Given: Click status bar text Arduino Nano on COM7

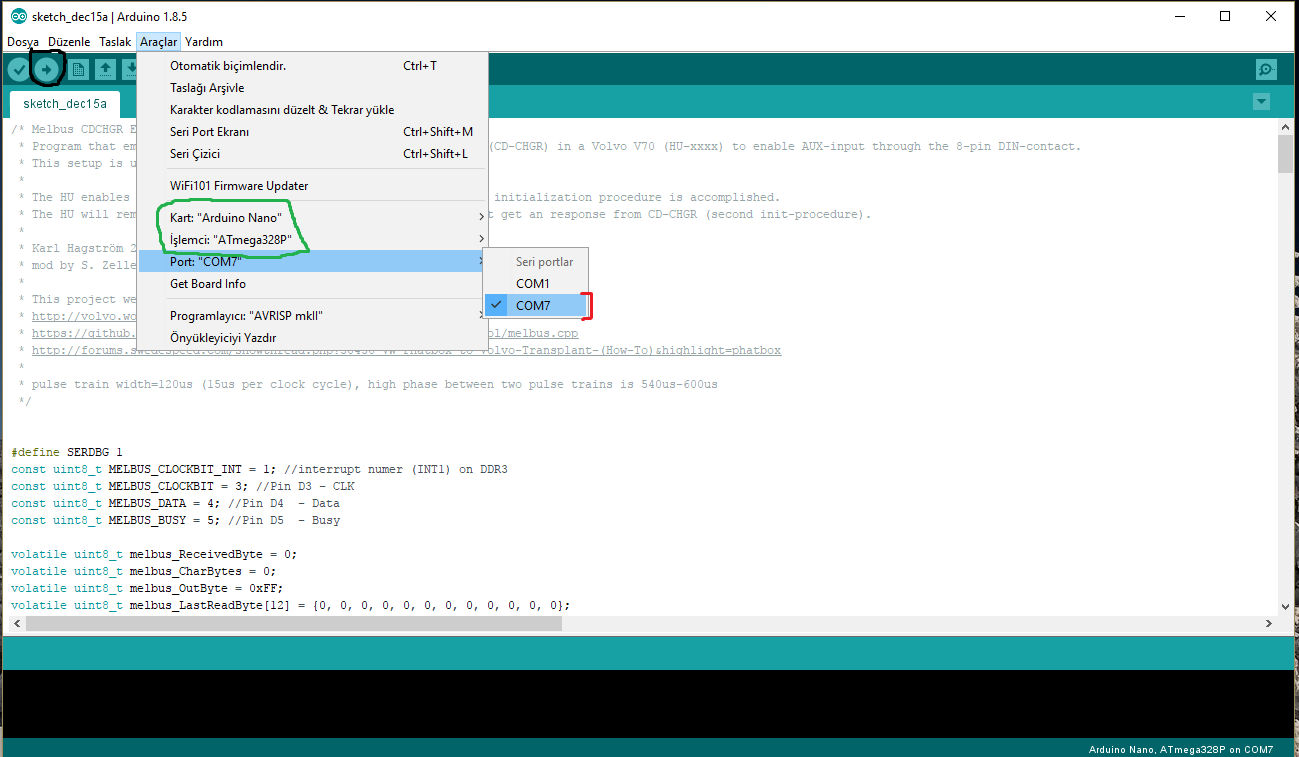Looking at the screenshot, I should tap(1181, 749).
